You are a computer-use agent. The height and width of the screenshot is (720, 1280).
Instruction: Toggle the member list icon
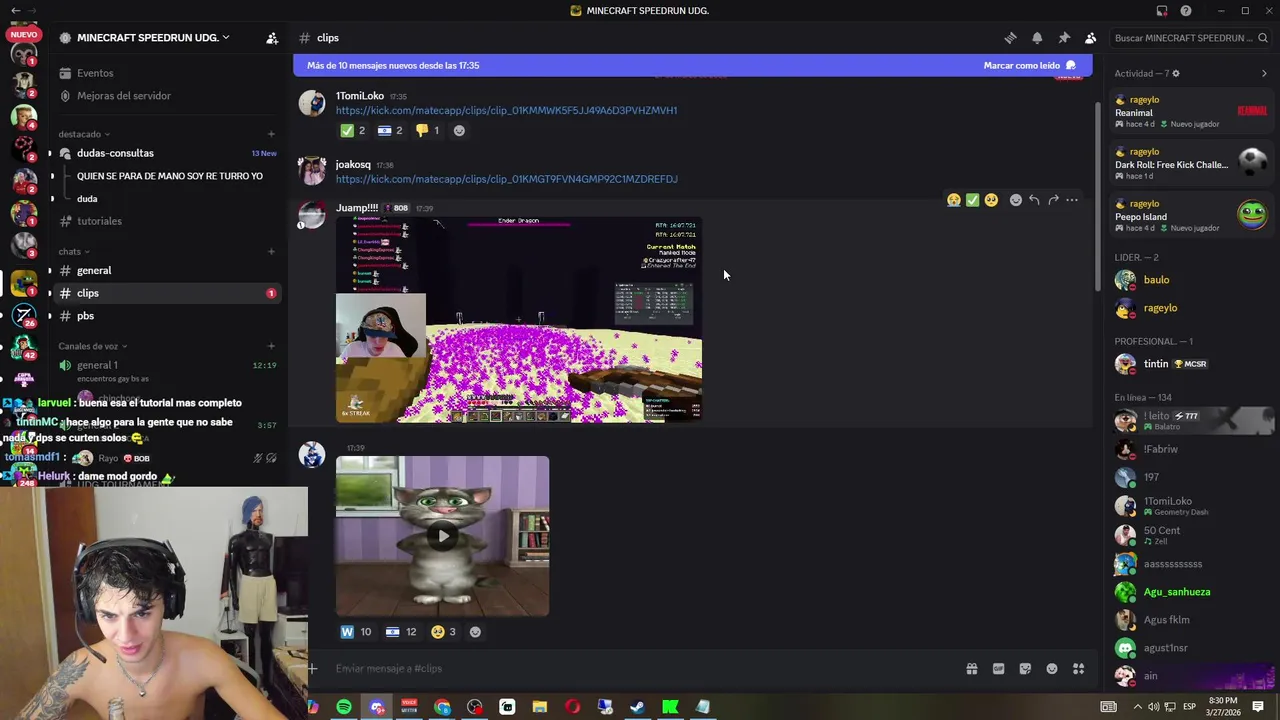[x=1090, y=38]
